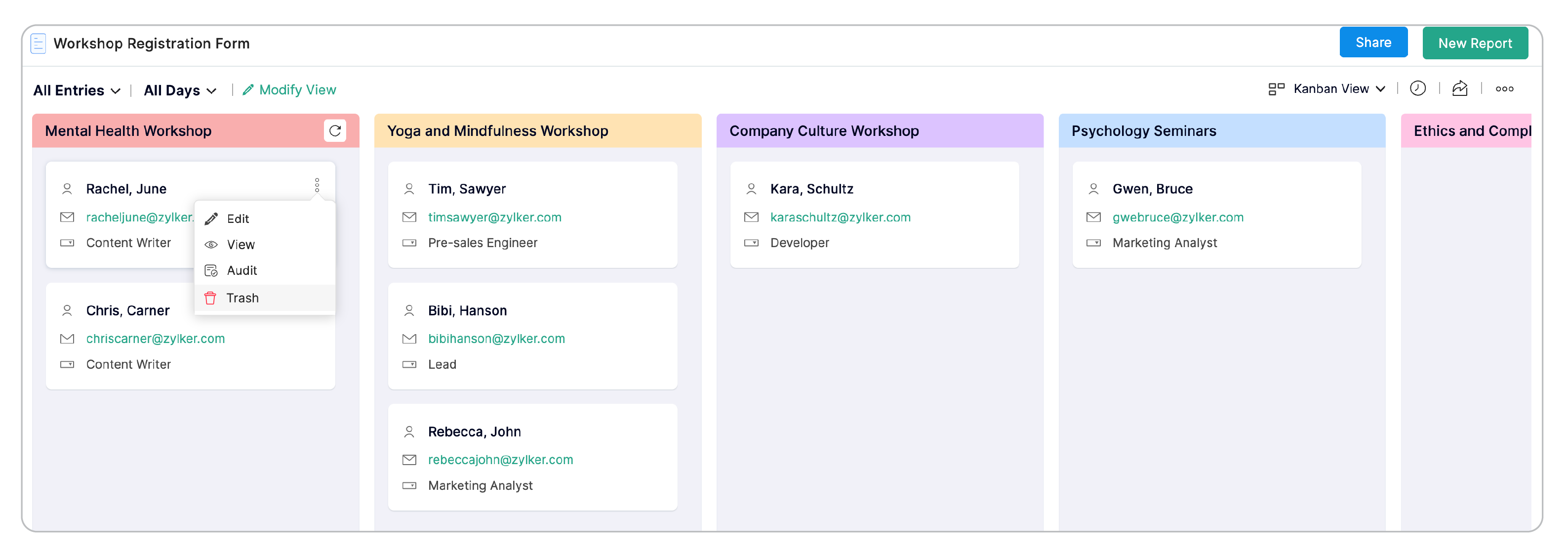This screenshot has height=559, width=1568.
Task: Open the karaschultz@zylker.com email link
Action: click(x=840, y=217)
